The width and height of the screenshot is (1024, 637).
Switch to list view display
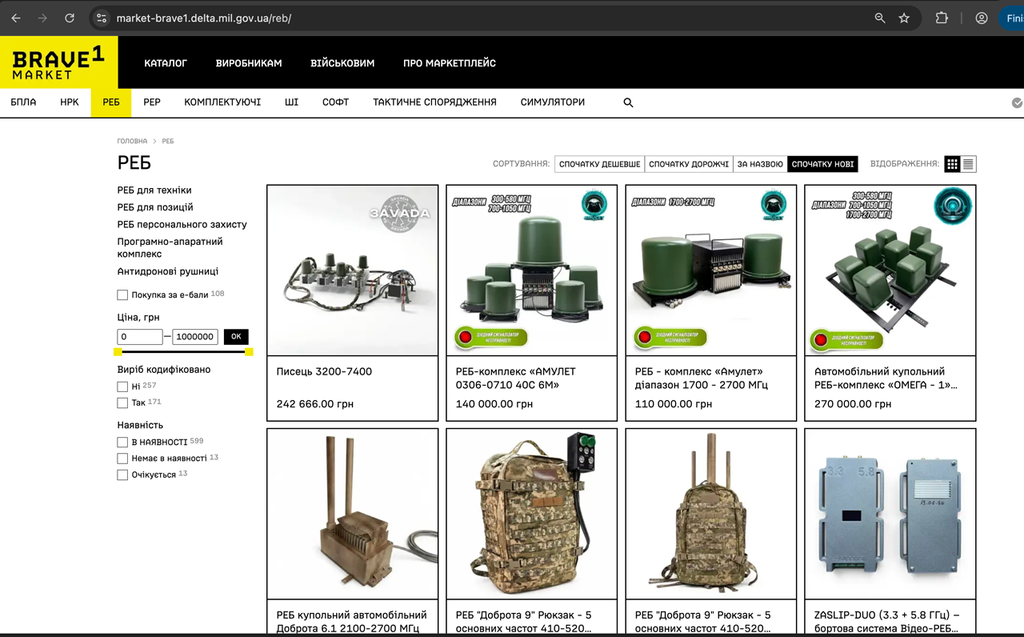point(968,164)
